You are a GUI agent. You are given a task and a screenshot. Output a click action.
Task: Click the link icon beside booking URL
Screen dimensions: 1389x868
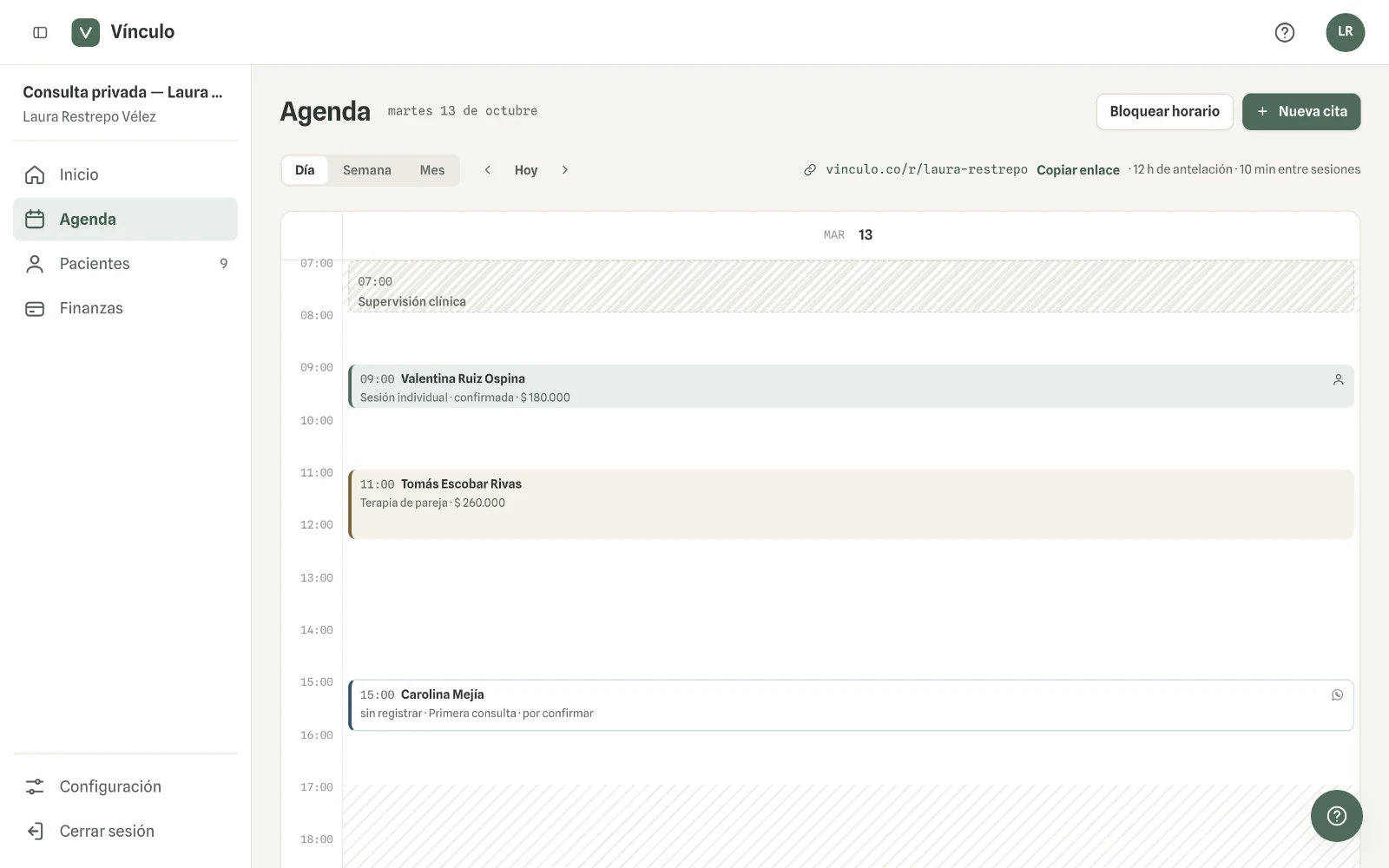pyautogui.click(x=809, y=170)
